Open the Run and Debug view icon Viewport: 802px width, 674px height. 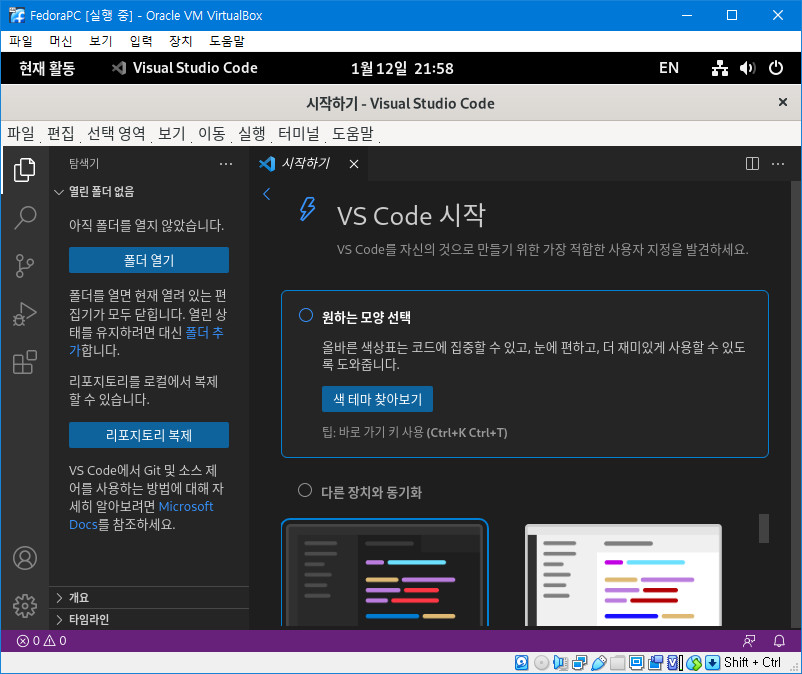(x=25, y=314)
